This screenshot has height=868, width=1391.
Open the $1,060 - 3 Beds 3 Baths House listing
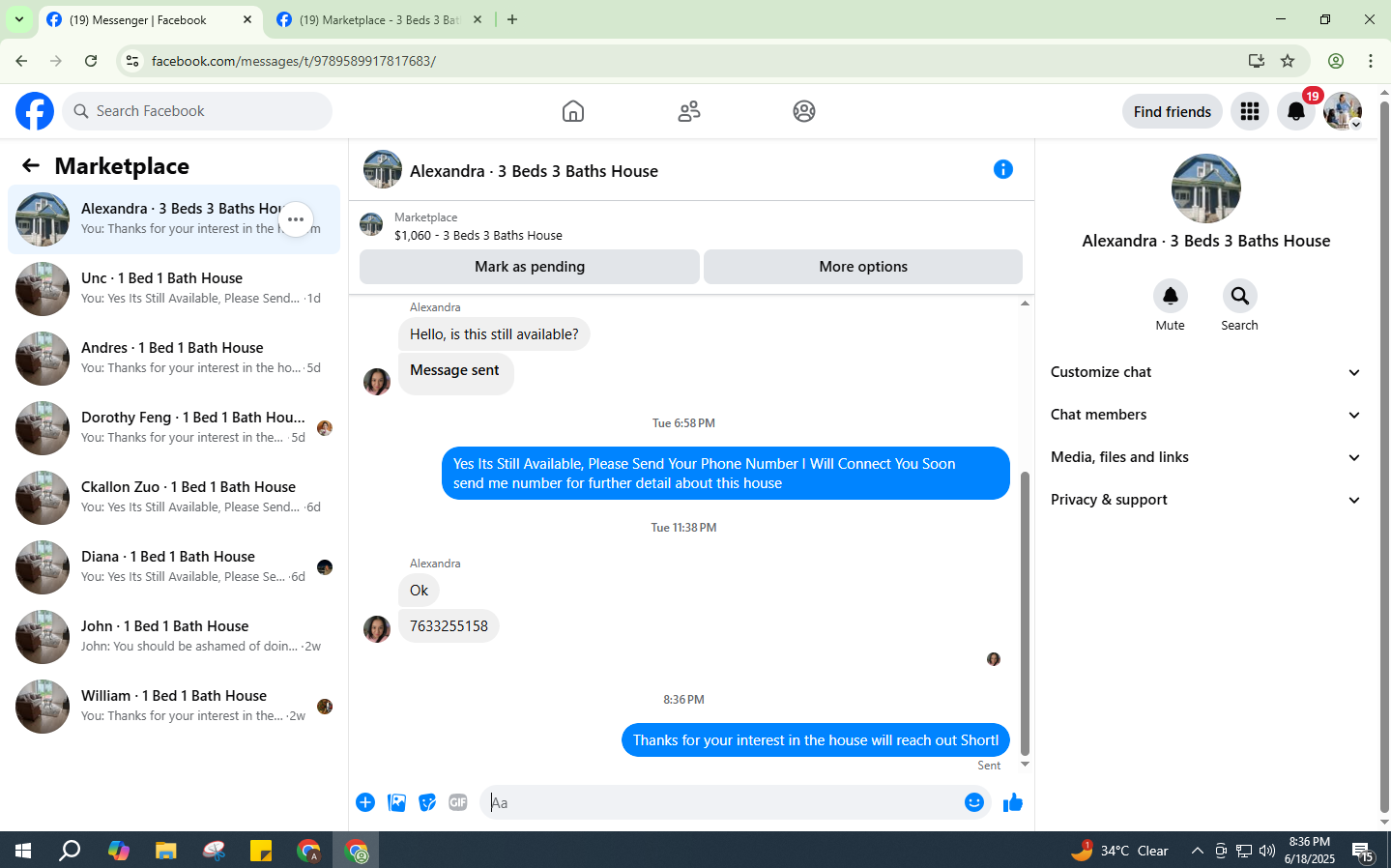click(x=478, y=235)
